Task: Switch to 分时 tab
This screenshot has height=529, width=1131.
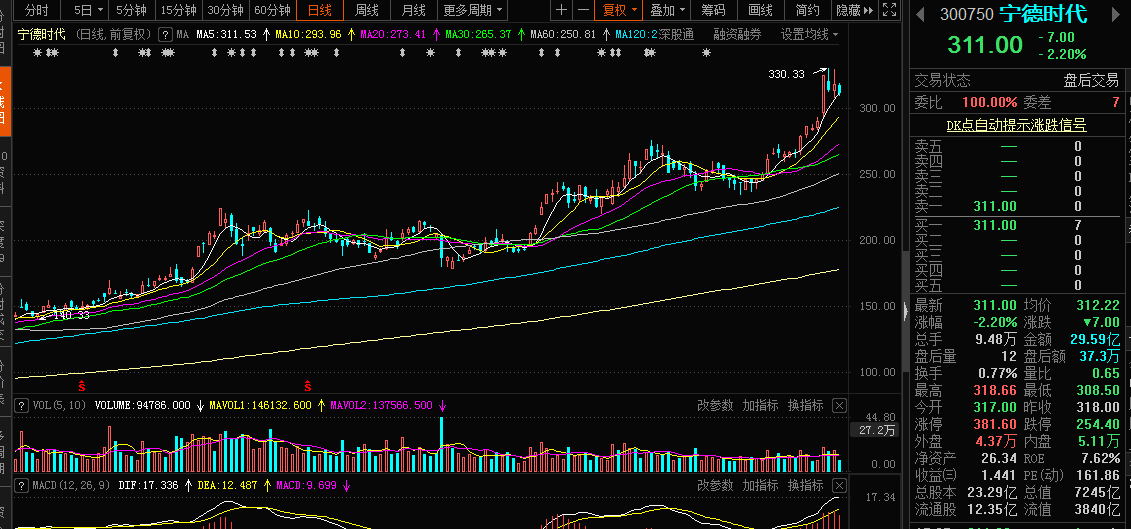Action: [x=36, y=10]
